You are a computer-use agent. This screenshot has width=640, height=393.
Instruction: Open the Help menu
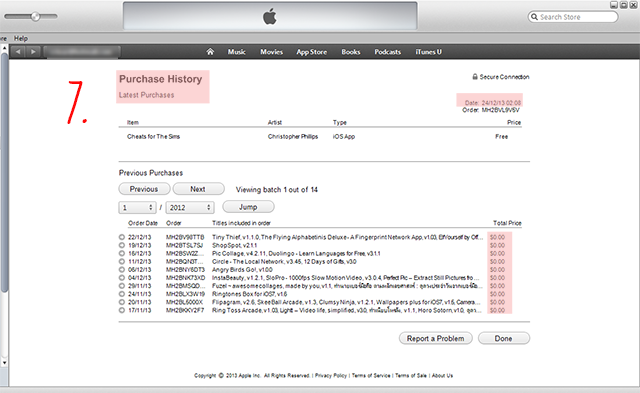[x=21, y=38]
